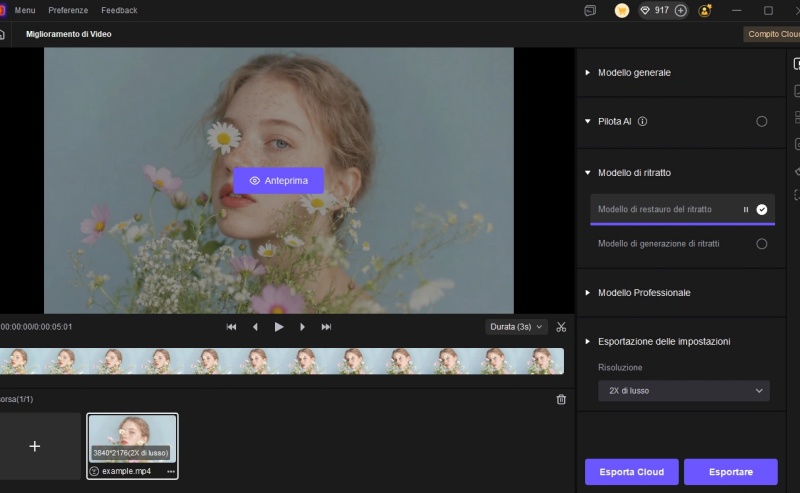
Task: Collapse the Modello di ritratto section
Action: [587, 172]
